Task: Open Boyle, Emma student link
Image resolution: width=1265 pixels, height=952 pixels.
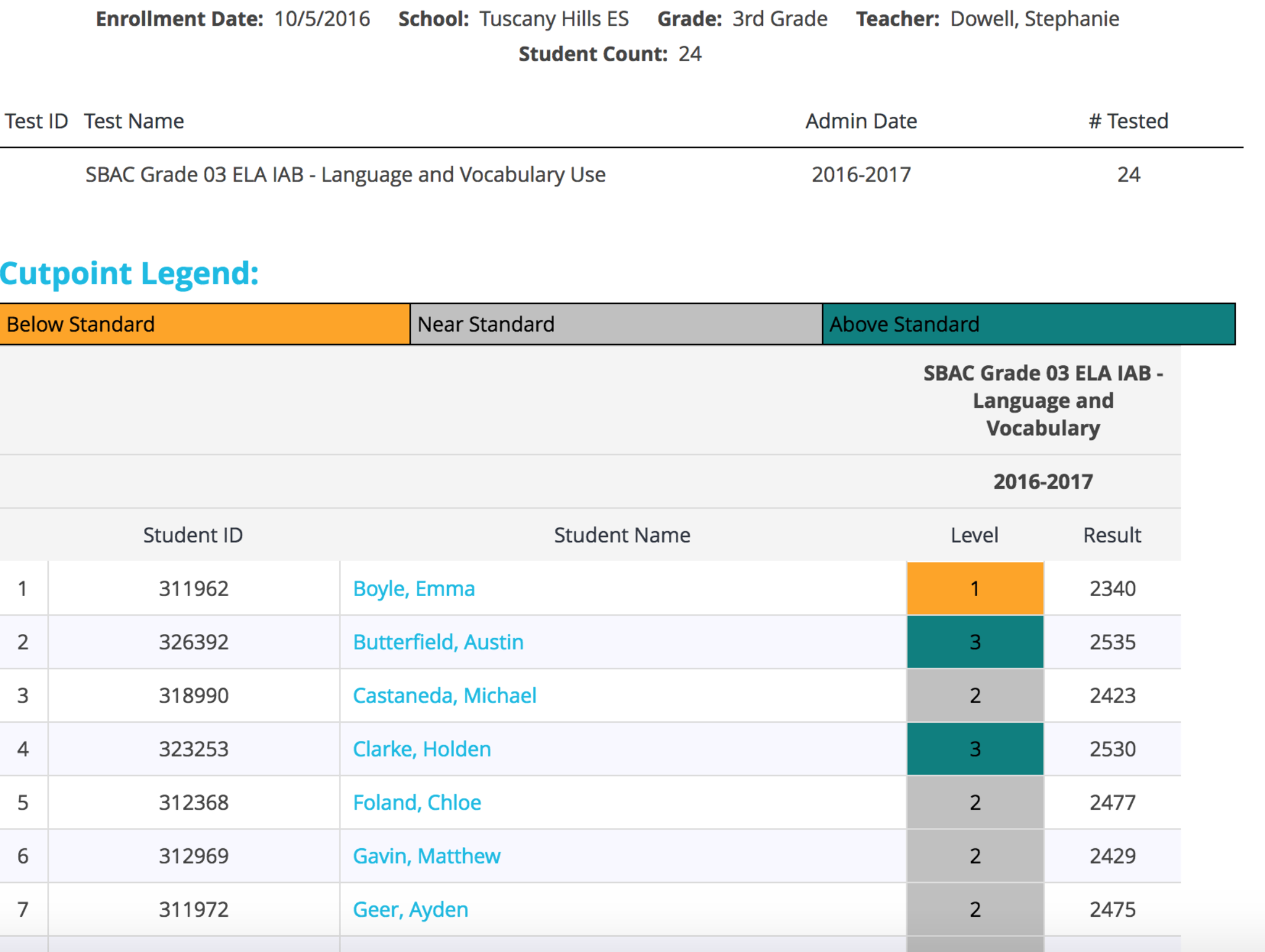Action: coord(413,589)
